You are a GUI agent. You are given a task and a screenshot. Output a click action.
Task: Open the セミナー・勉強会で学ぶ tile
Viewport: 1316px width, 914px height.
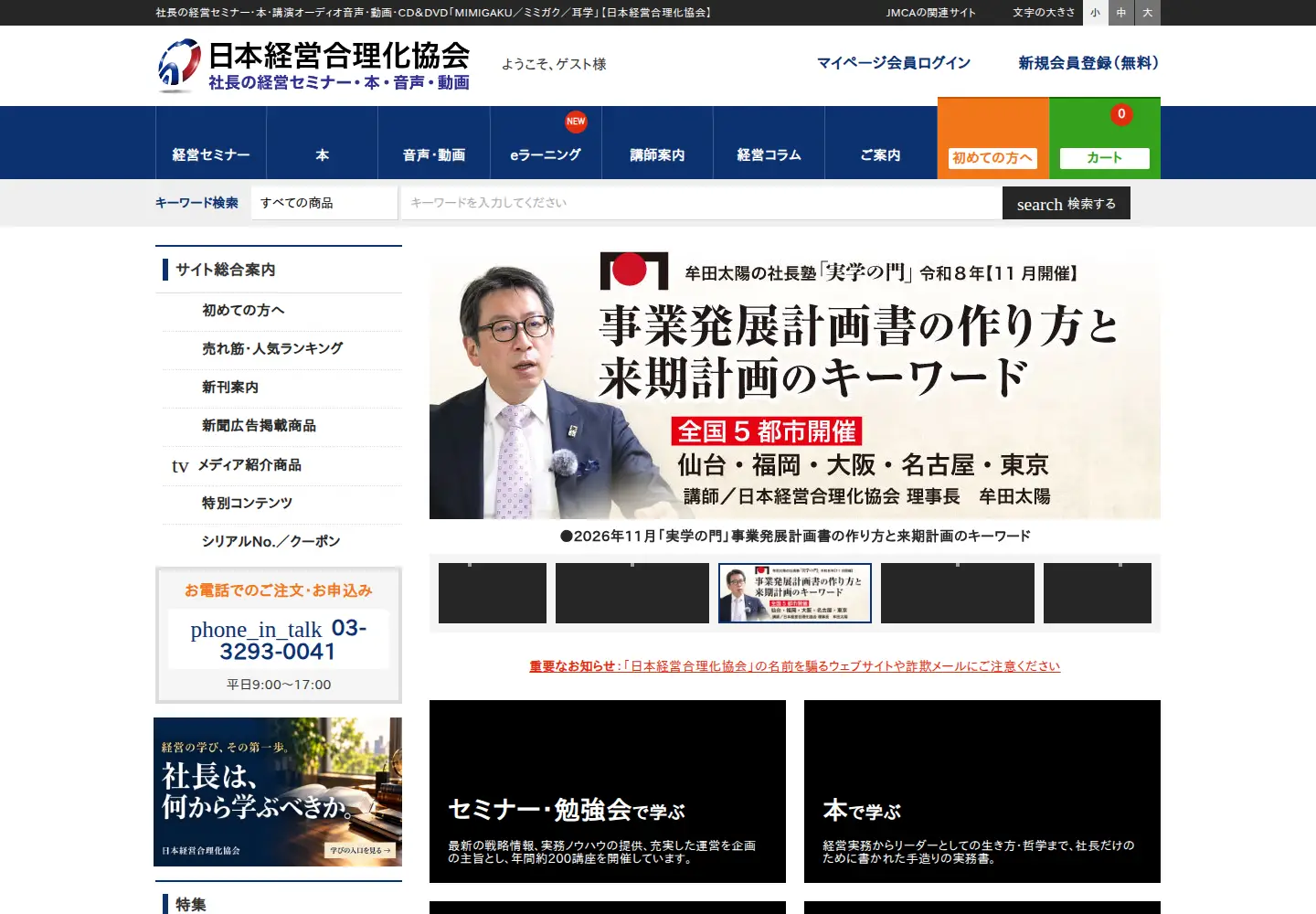pyautogui.click(x=608, y=792)
